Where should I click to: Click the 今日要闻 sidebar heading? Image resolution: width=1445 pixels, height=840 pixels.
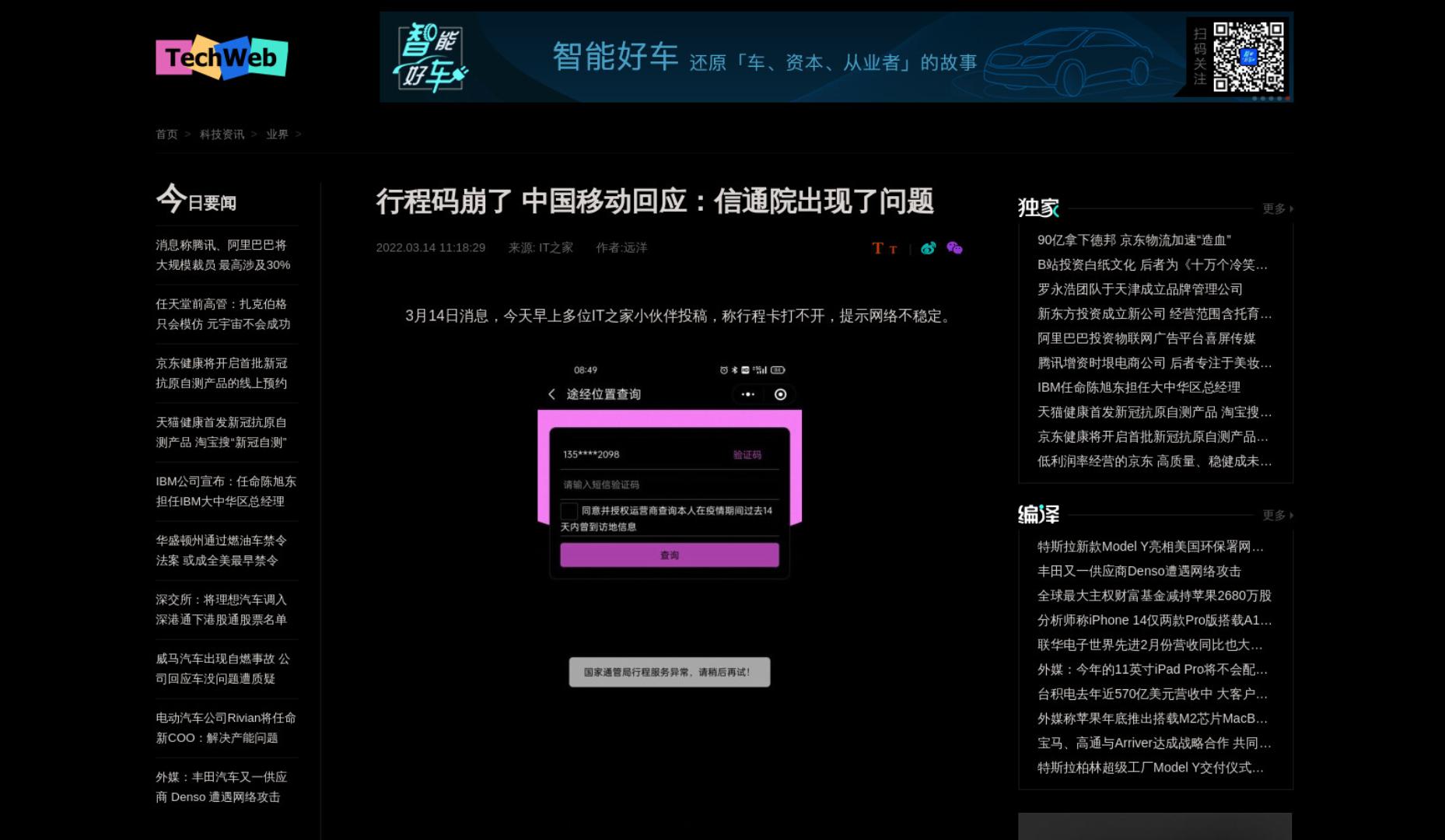[196, 198]
